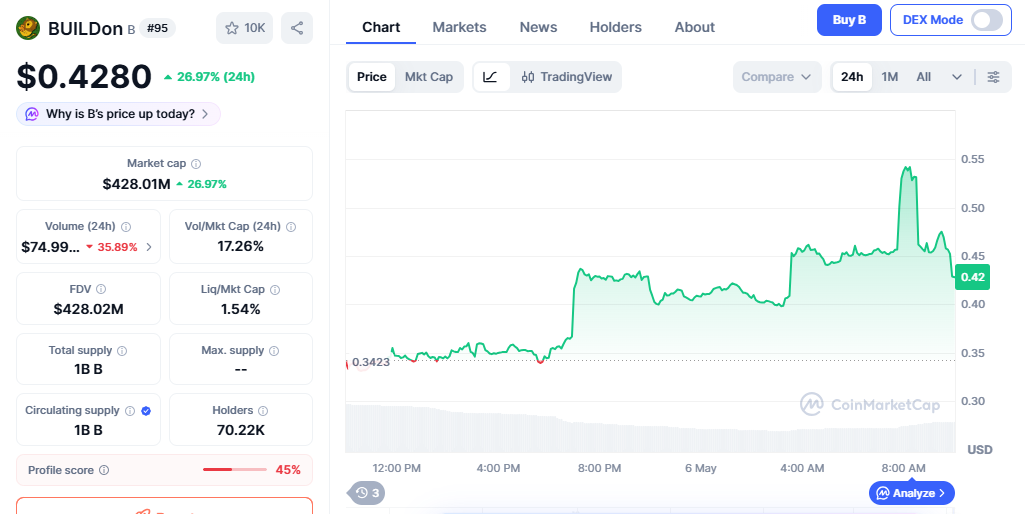Click Total supply info icon
This screenshot has height=514, width=1025.
(122, 351)
